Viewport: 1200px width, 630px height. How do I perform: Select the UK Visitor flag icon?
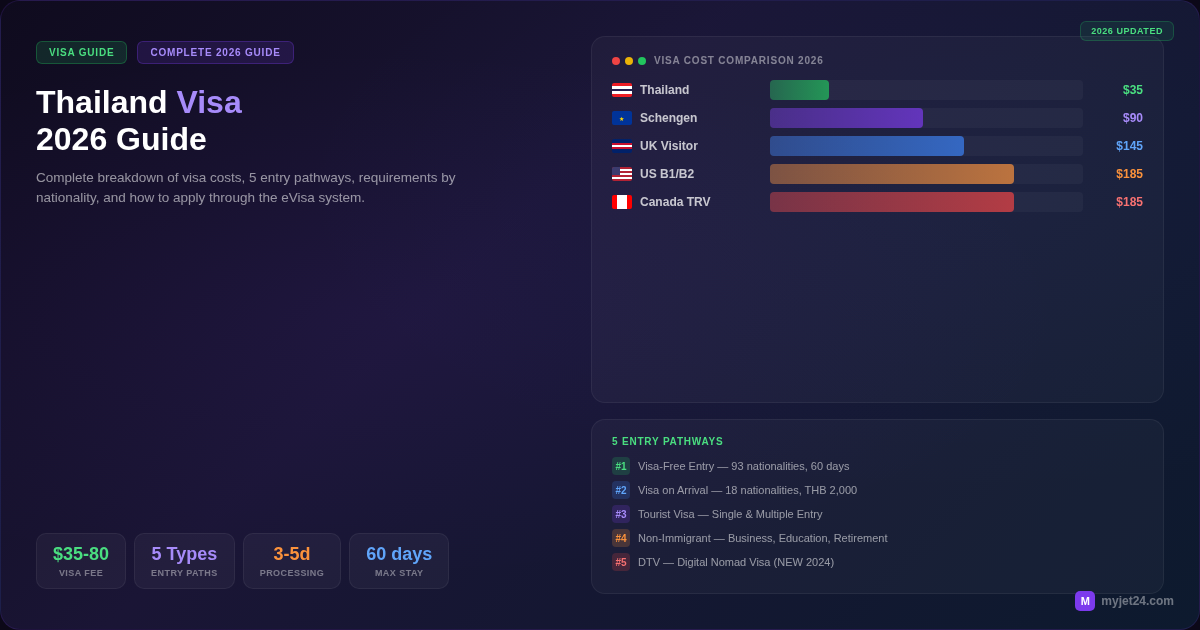click(621, 146)
